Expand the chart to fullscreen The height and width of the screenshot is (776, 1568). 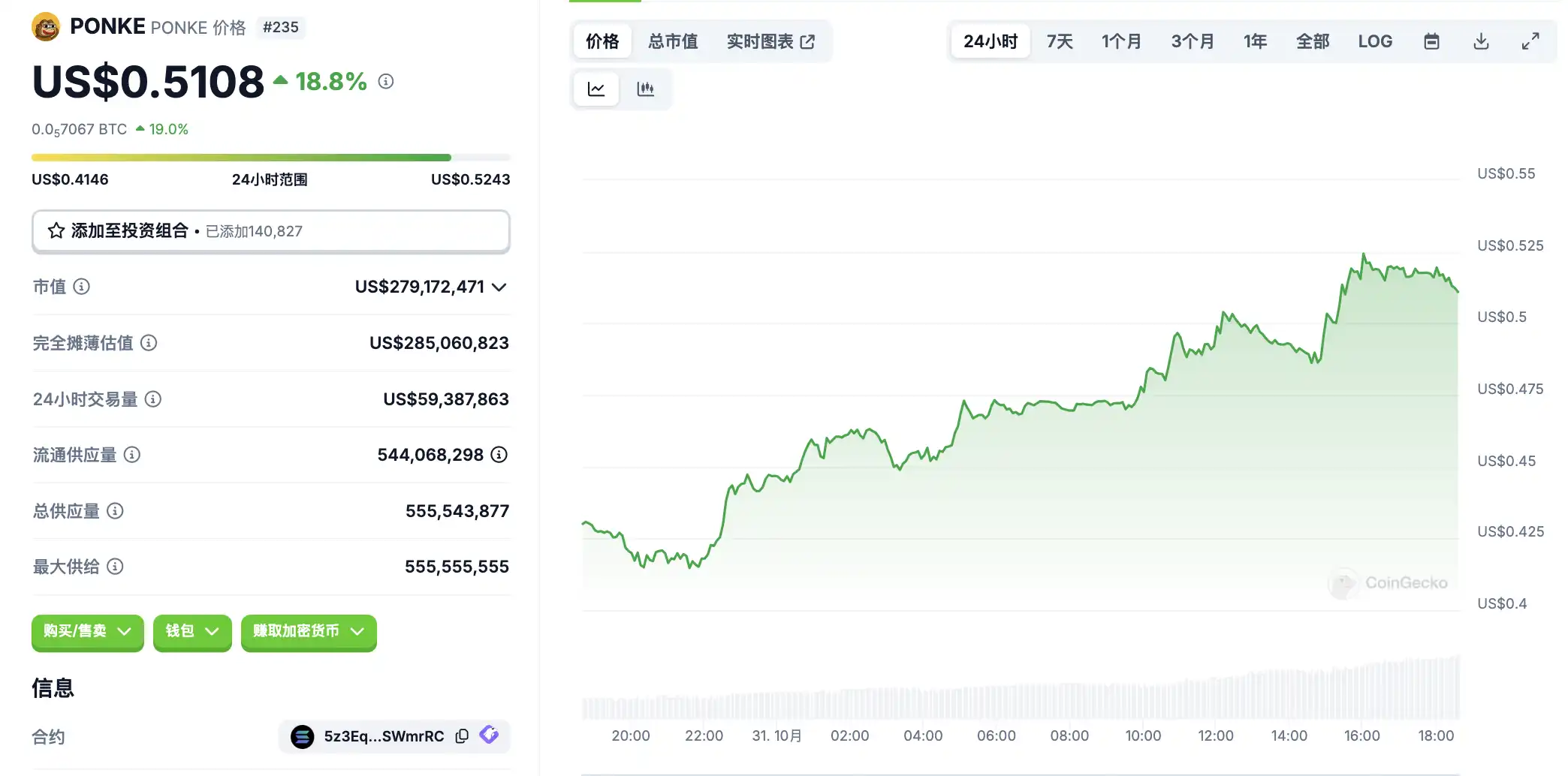pyautogui.click(x=1530, y=41)
